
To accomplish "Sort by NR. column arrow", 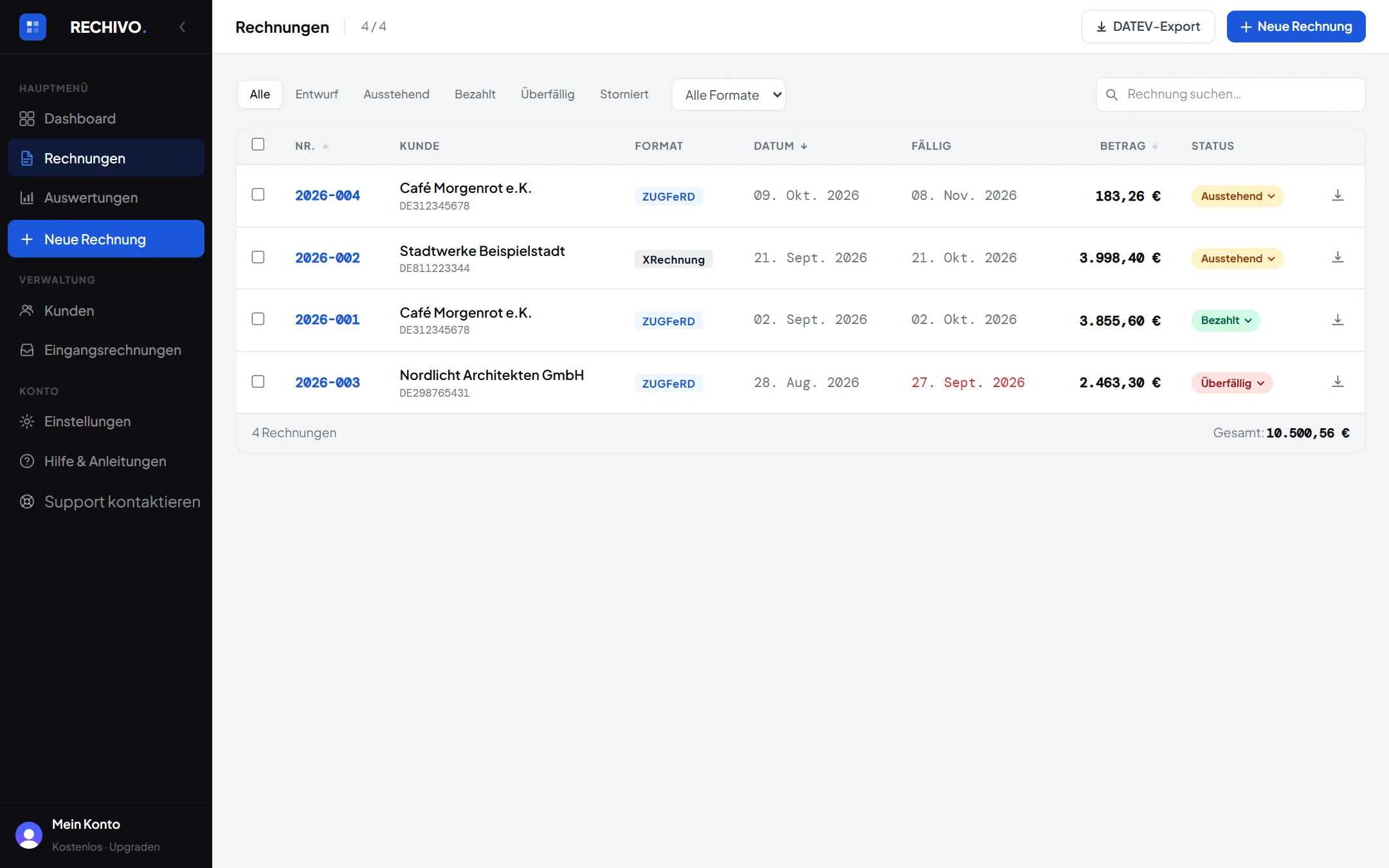I will 325,147.
